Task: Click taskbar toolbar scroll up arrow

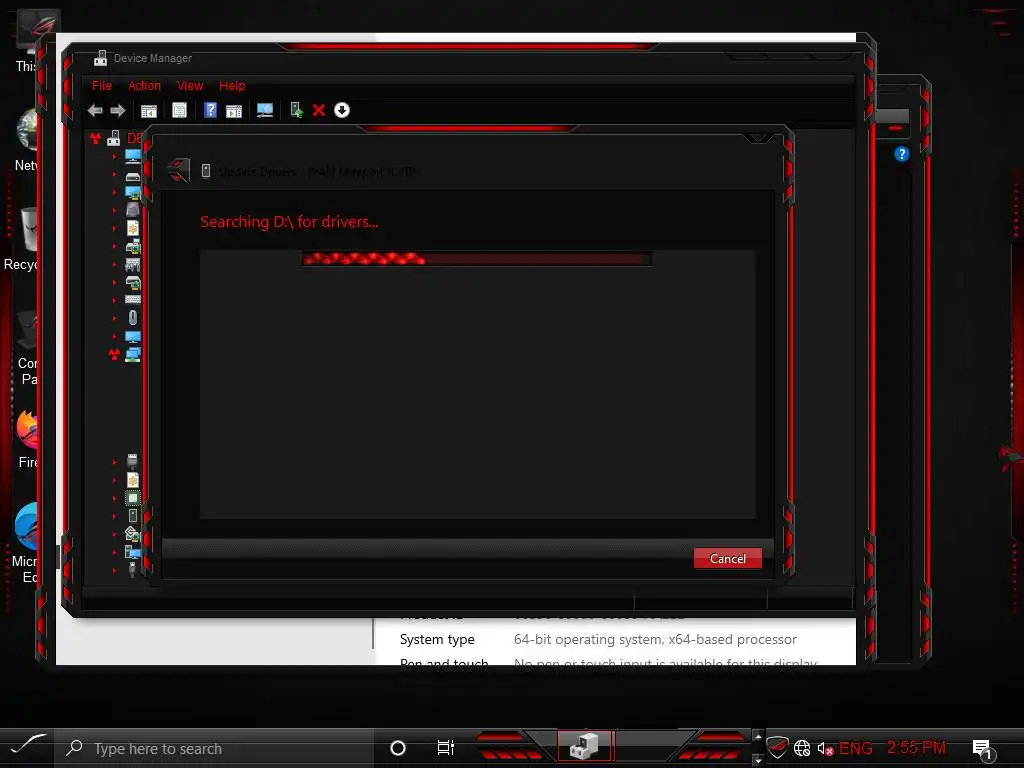Action: coord(758,737)
